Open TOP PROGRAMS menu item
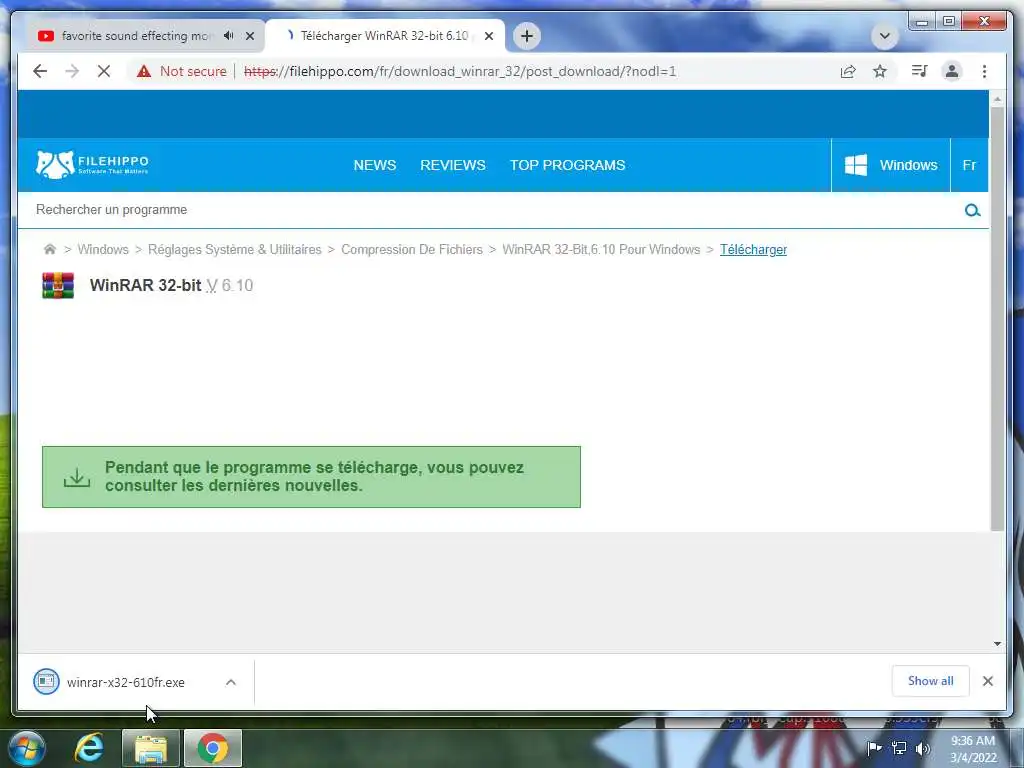Screen dimensions: 1024x768 (x=568, y=165)
